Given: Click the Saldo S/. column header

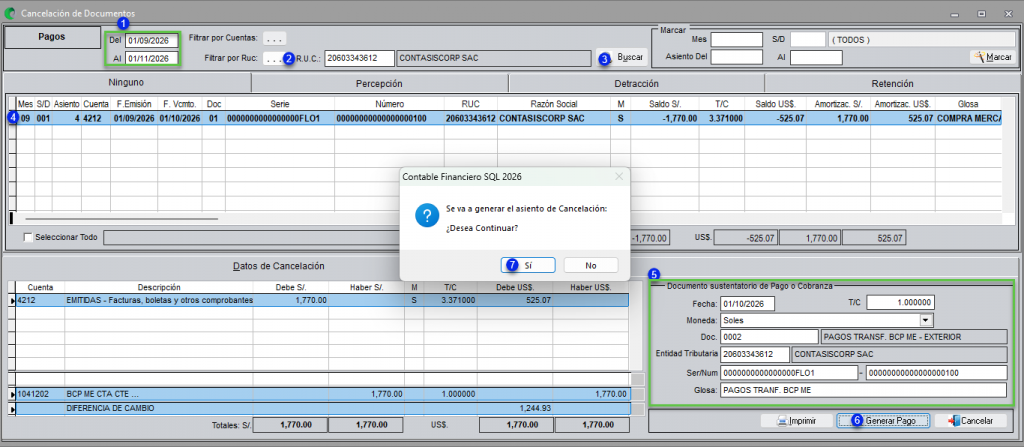Looking at the screenshot, I should coord(664,103).
